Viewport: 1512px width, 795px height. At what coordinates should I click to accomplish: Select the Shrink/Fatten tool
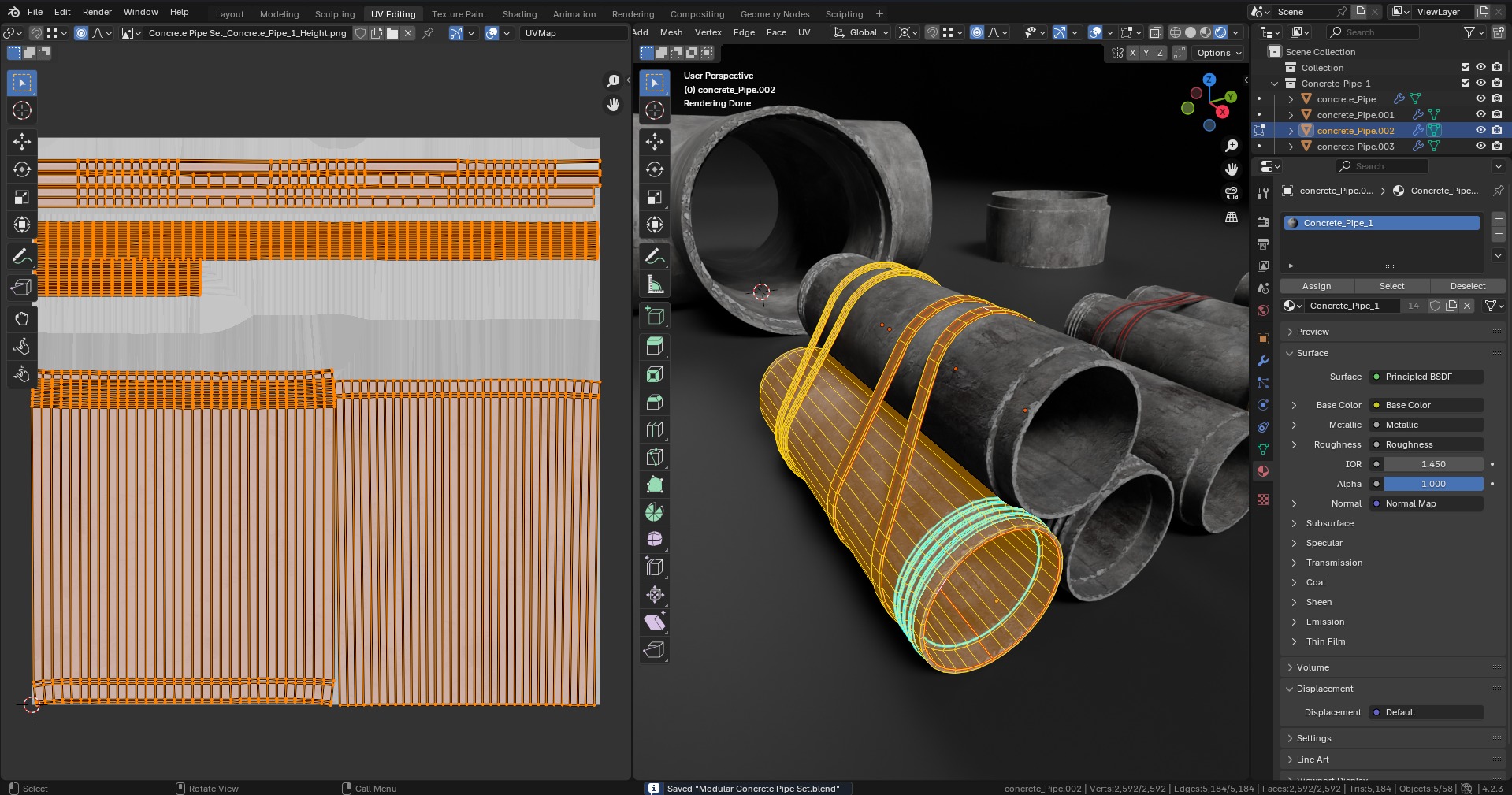pyautogui.click(x=655, y=595)
